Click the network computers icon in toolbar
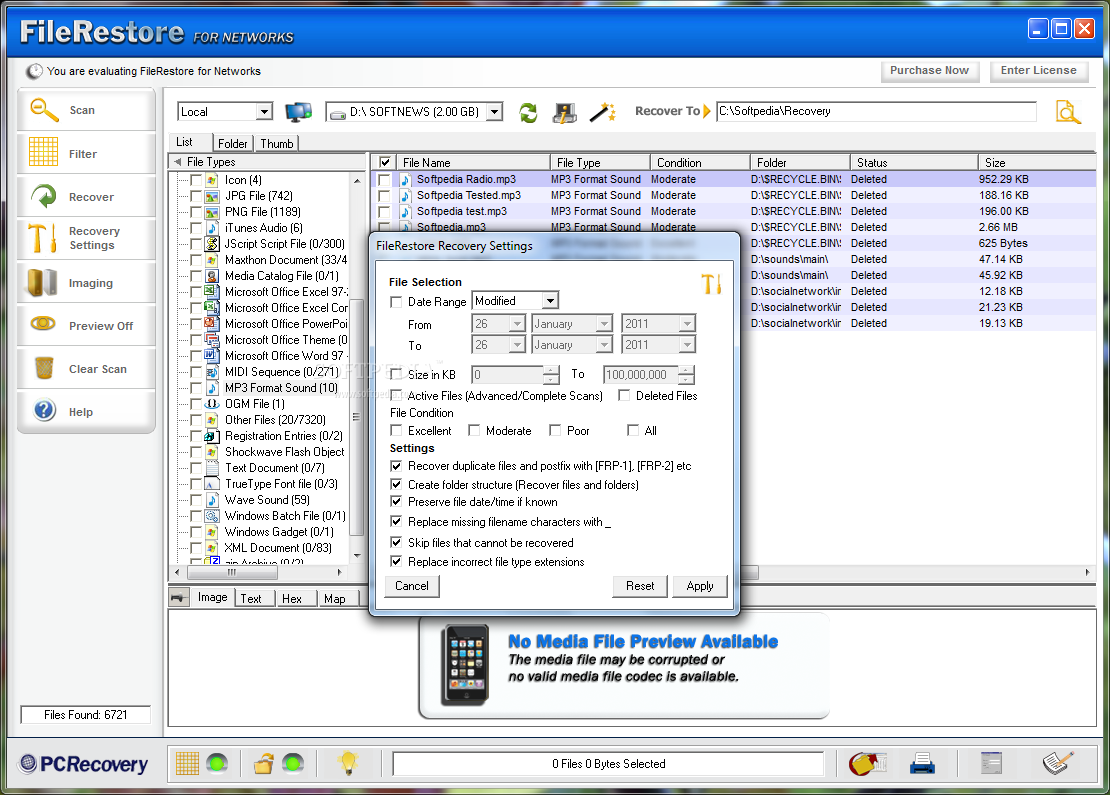The image size is (1110, 795). click(x=298, y=112)
